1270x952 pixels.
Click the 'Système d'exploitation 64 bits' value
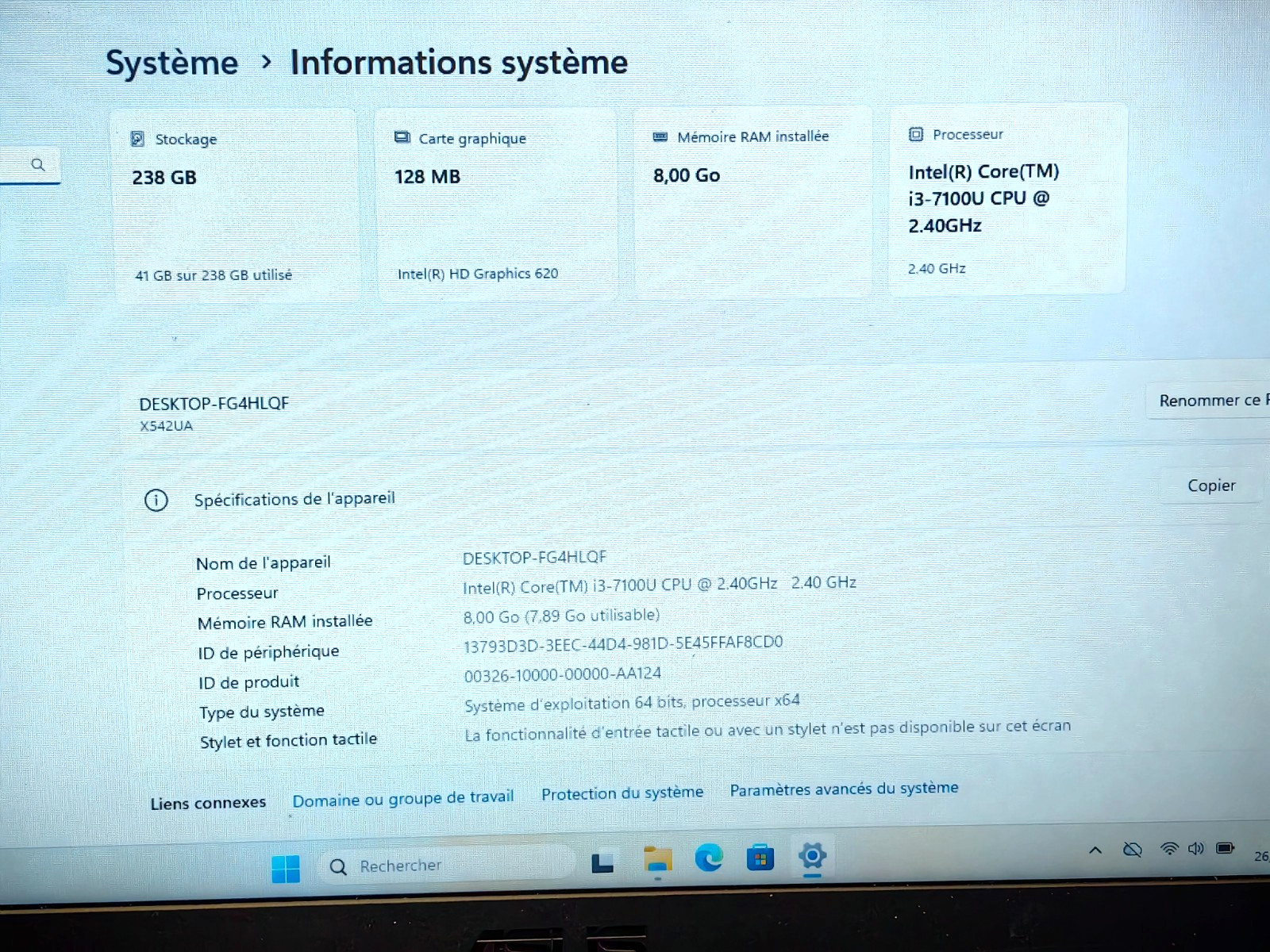point(632,703)
